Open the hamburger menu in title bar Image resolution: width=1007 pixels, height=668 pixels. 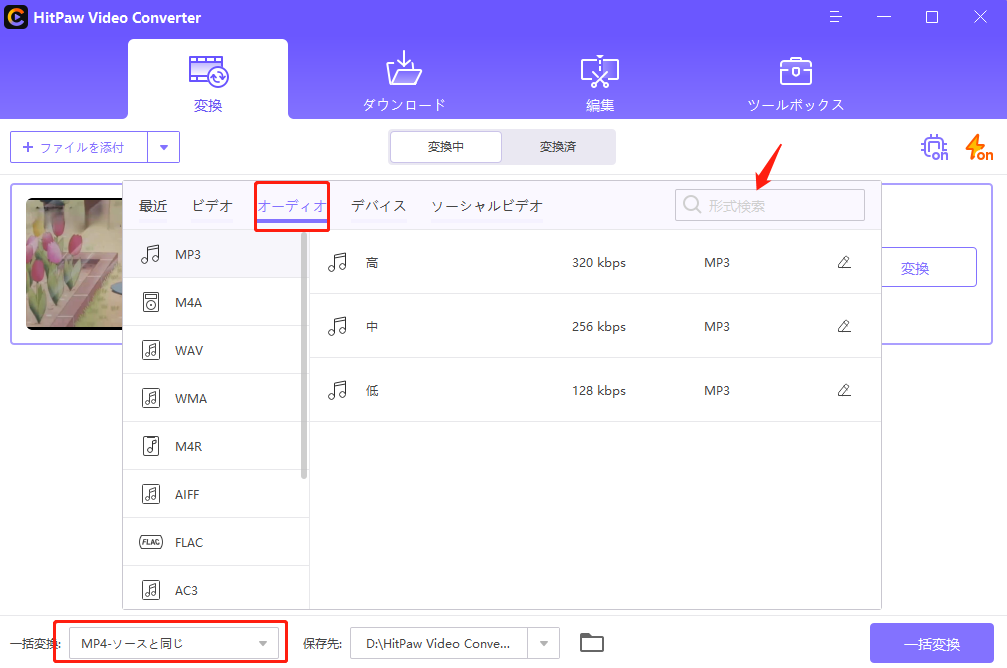[x=835, y=17]
